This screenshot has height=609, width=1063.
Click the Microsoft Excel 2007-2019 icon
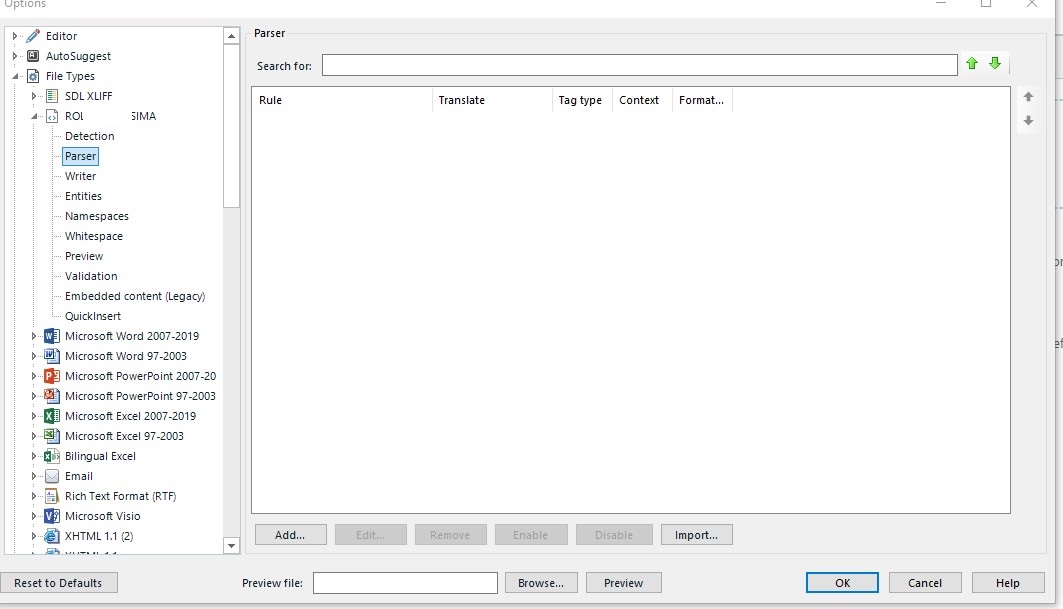pyautogui.click(x=50, y=416)
